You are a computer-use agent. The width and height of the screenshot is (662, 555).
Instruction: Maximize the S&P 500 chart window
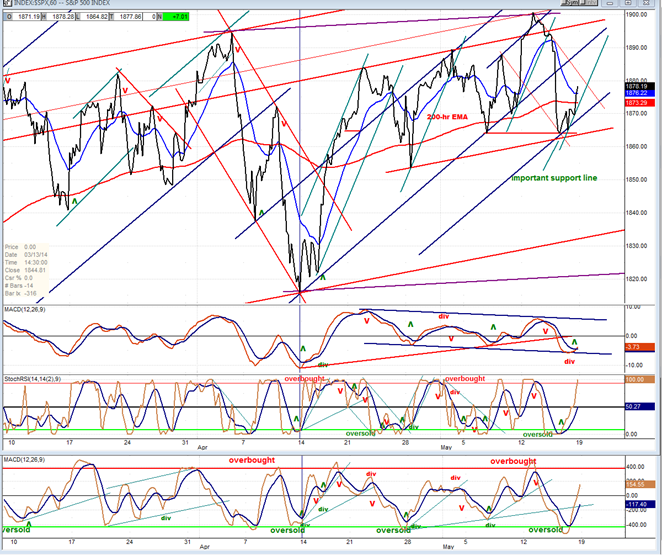point(628,3)
